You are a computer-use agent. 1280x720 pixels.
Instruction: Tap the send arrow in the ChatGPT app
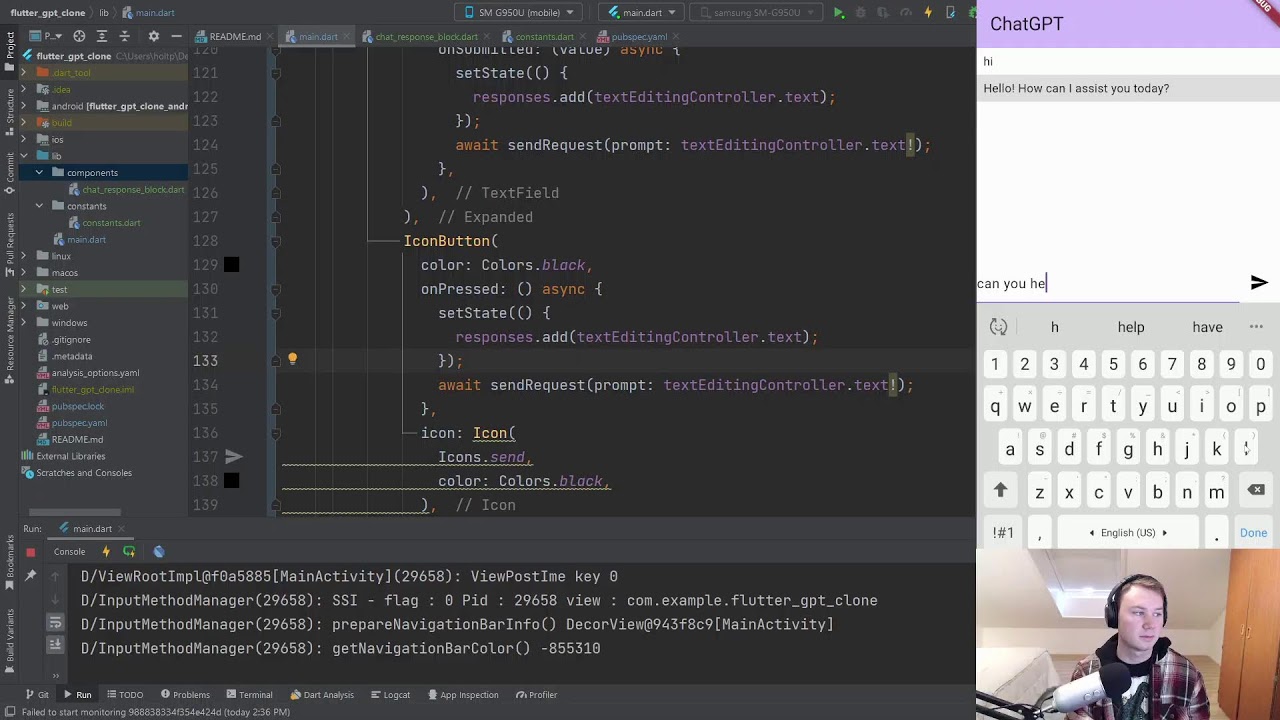[x=1259, y=283]
